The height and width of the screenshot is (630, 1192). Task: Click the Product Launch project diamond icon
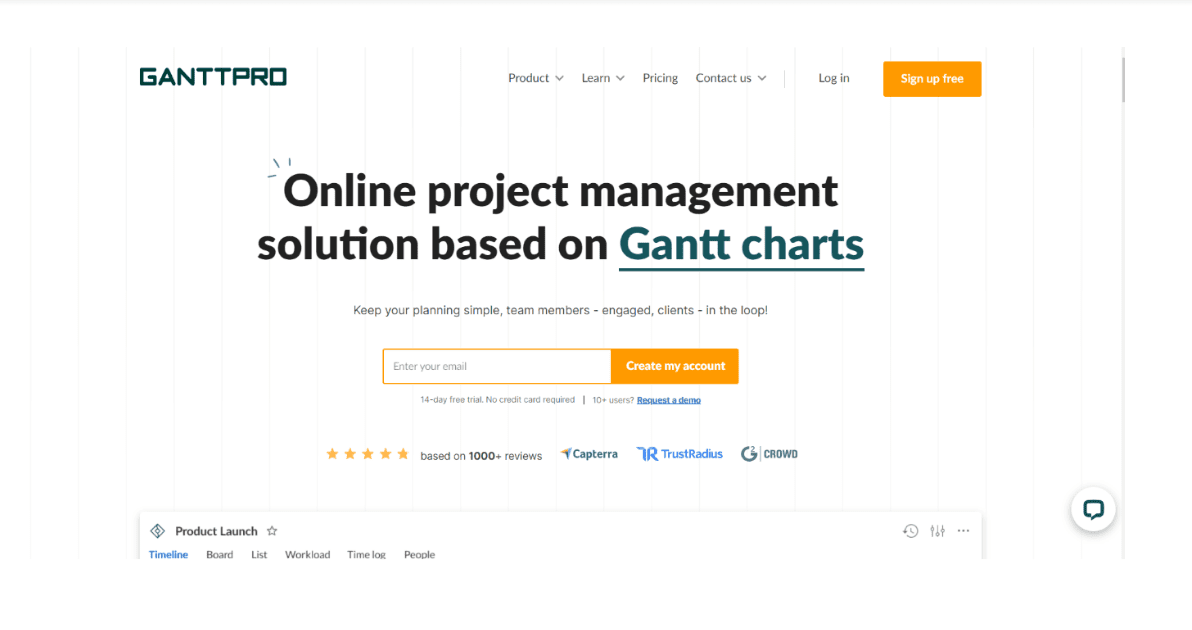(x=157, y=531)
